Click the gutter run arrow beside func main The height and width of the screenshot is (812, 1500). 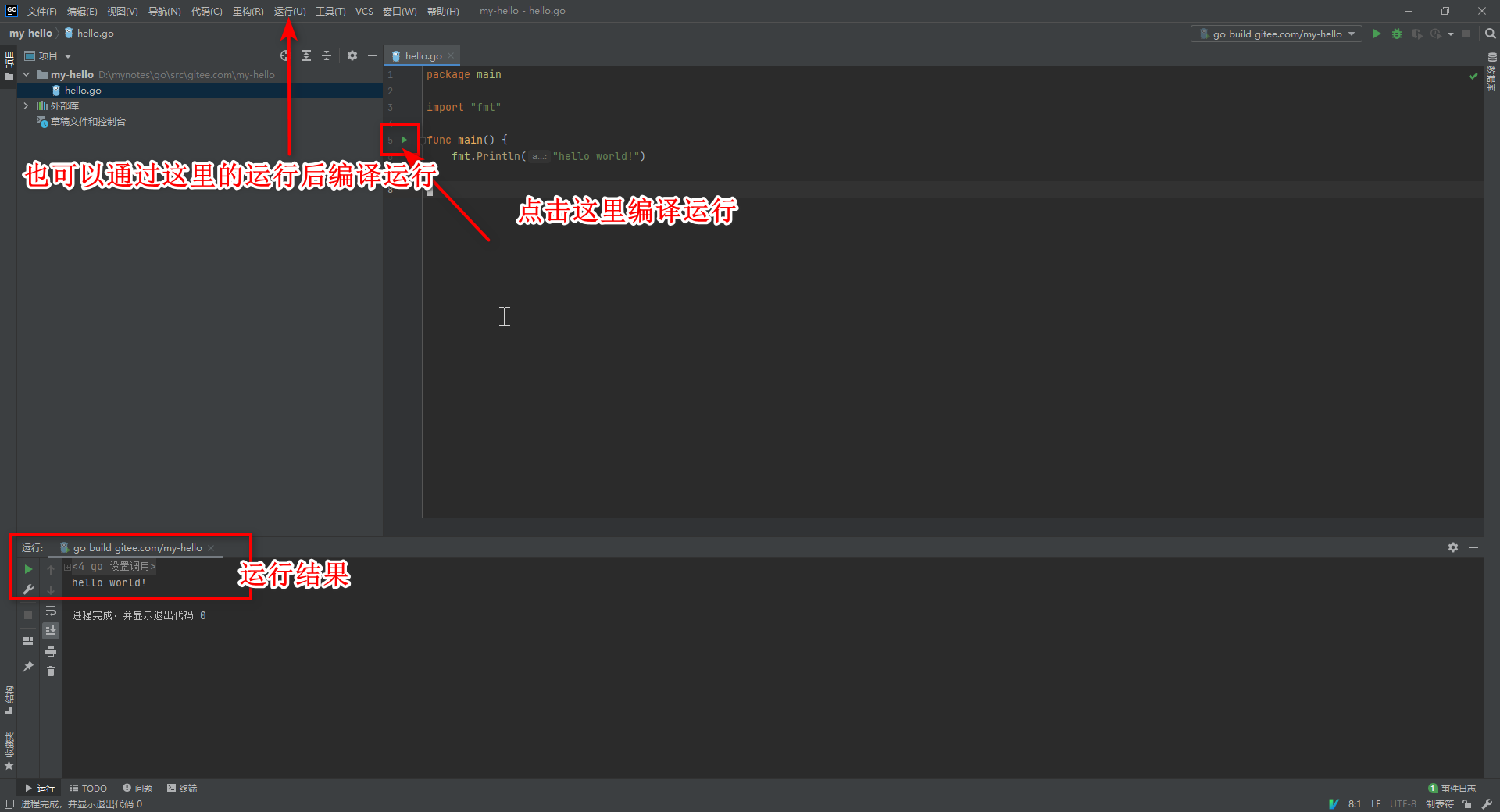(404, 140)
